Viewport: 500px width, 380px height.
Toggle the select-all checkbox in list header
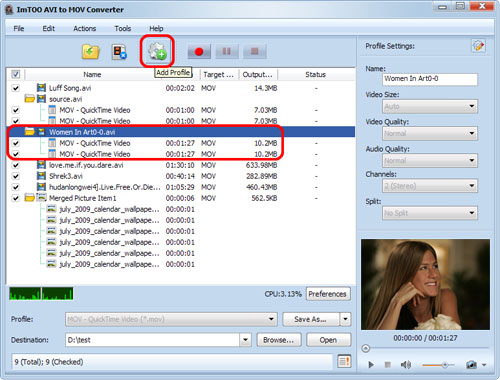[x=16, y=74]
